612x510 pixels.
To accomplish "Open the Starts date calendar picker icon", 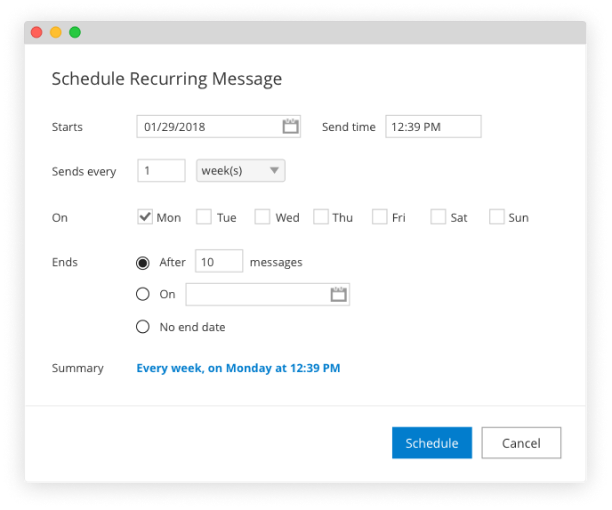I will pyautogui.click(x=290, y=126).
